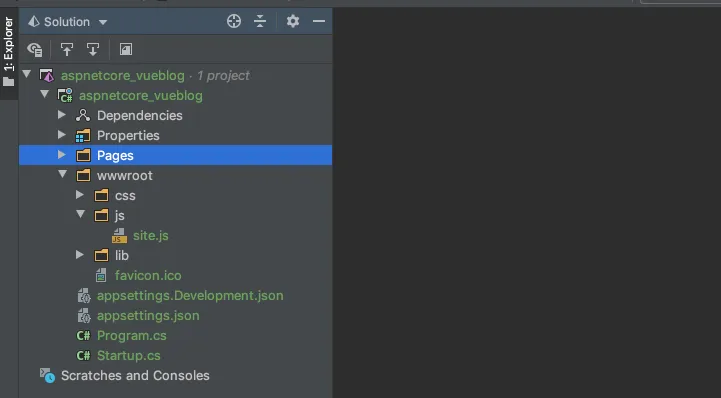Select appsettings.json file name
The image size is (721, 398).
tap(148, 316)
